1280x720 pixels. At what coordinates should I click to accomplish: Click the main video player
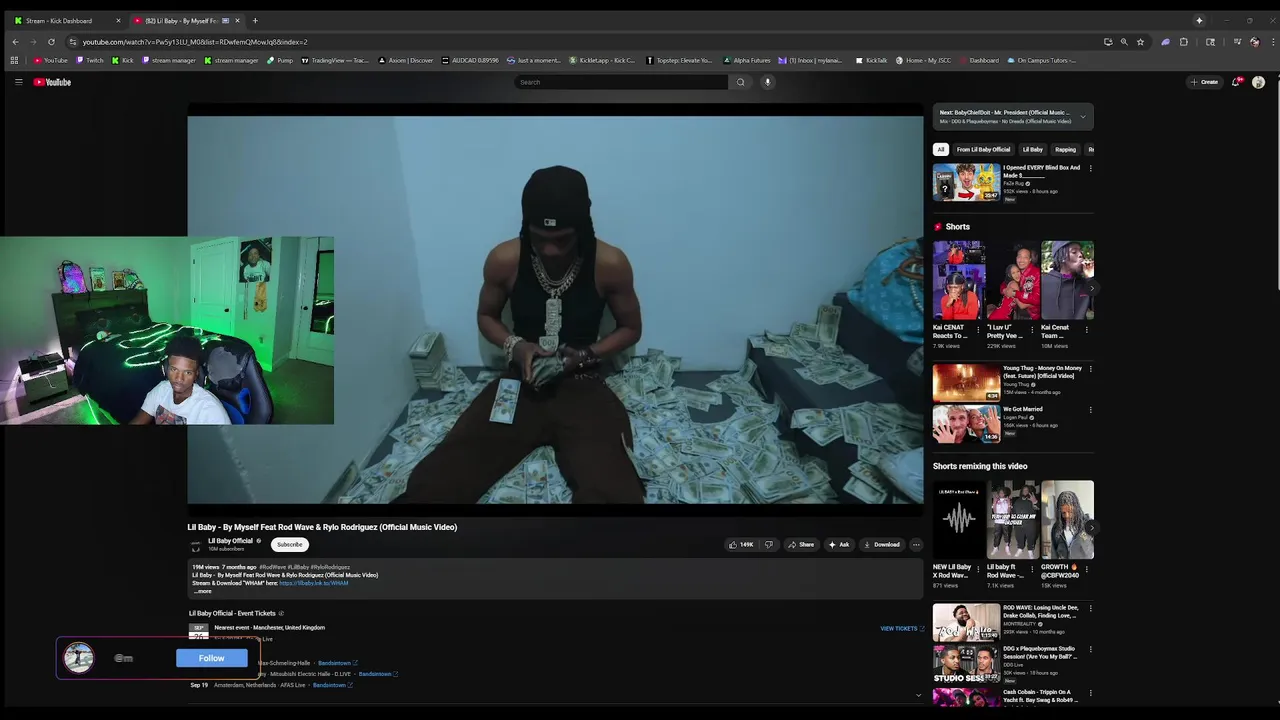[555, 310]
